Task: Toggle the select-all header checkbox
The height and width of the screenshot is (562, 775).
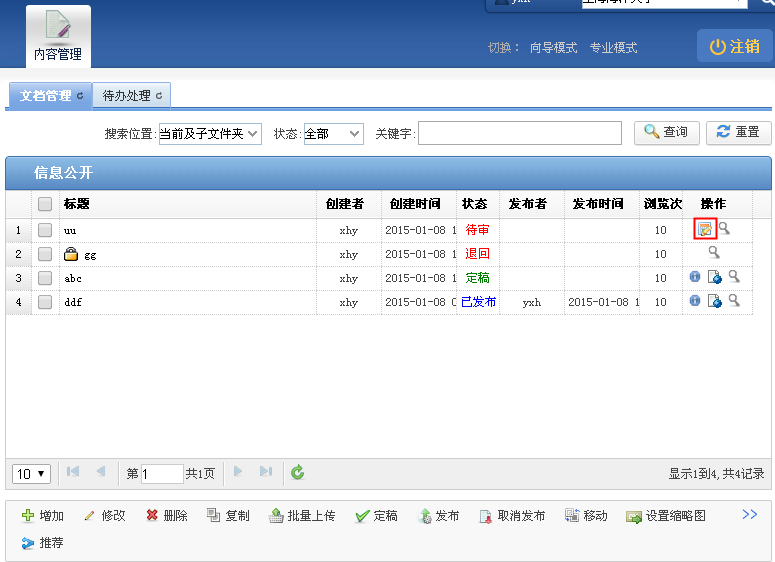Action: pos(45,204)
